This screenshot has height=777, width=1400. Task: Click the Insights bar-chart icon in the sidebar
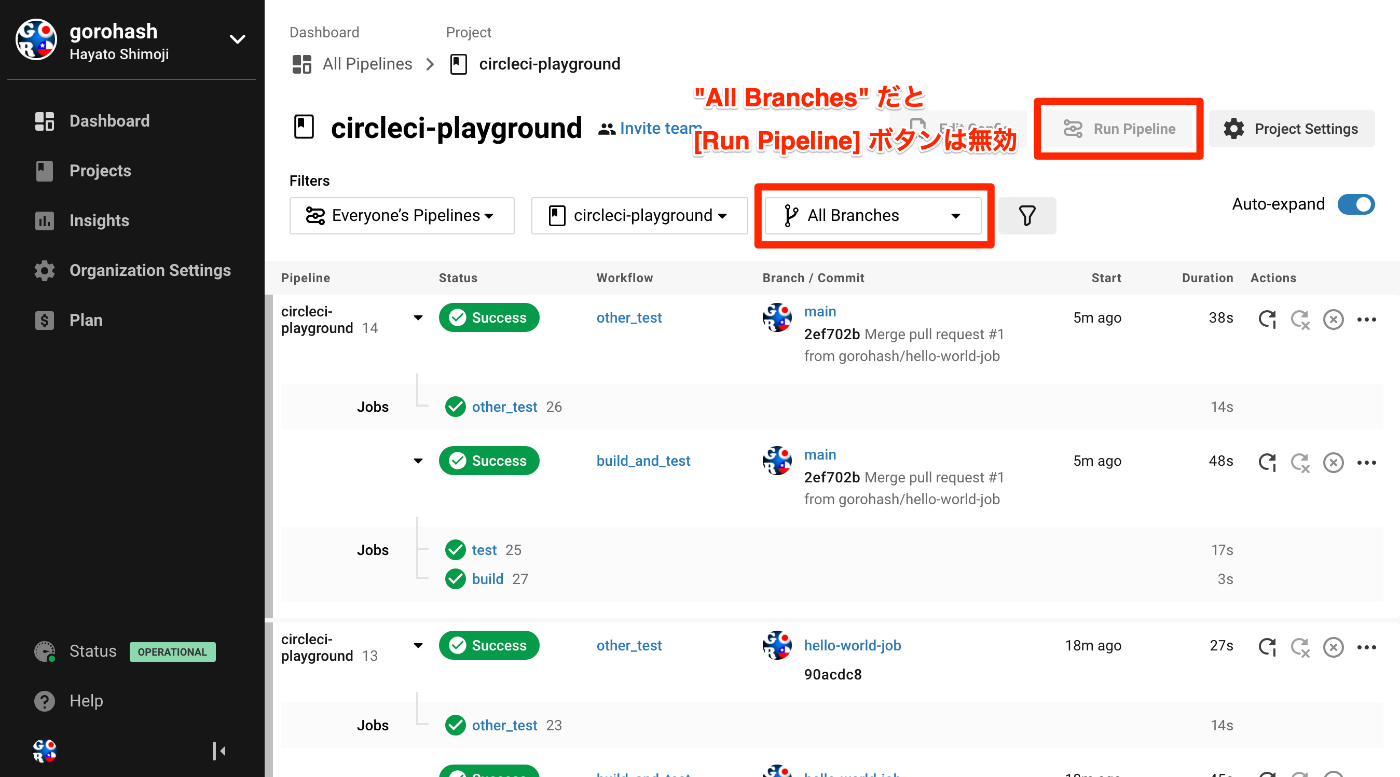click(44, 221)
